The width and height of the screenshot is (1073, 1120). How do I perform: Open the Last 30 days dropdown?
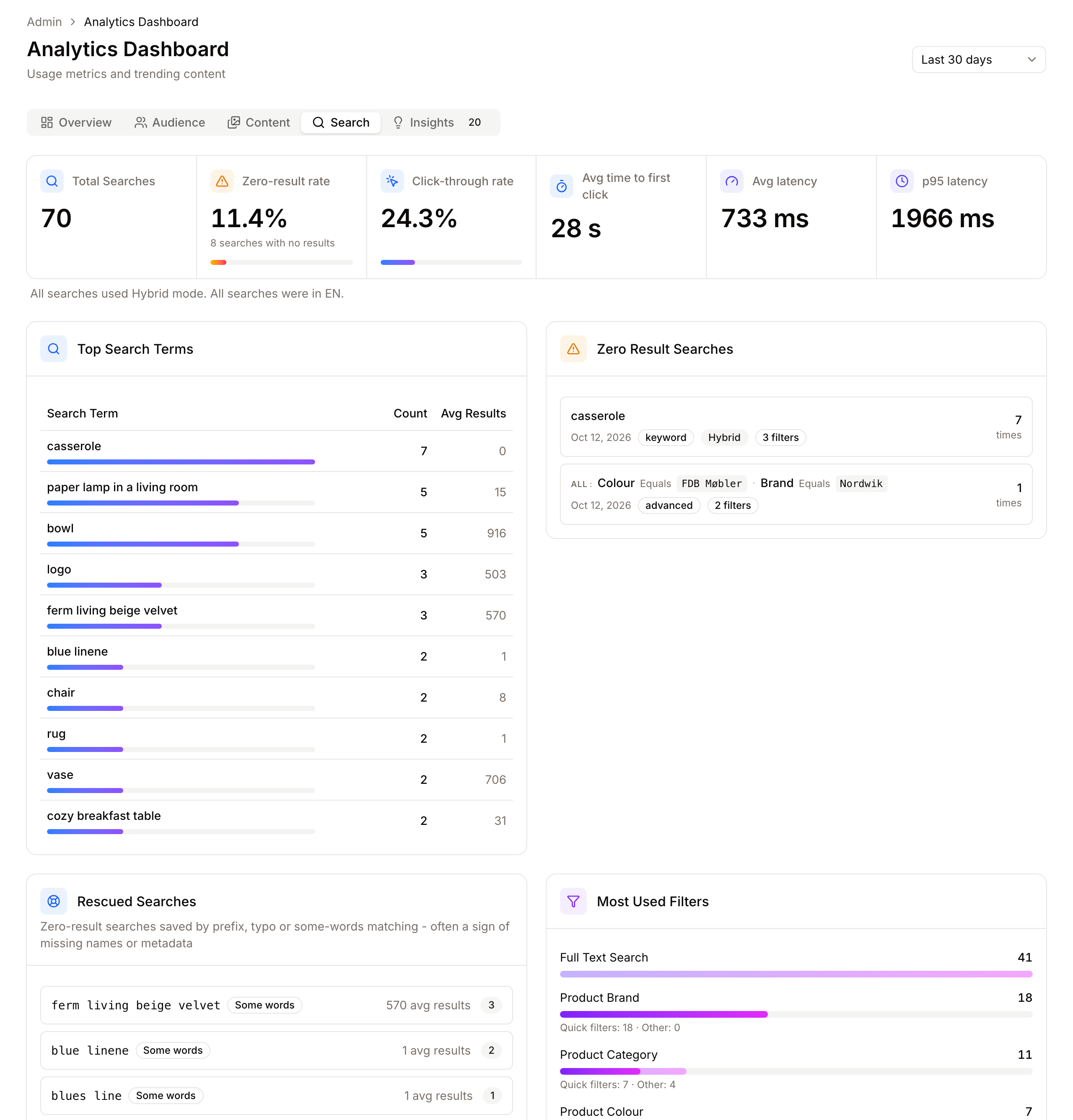point(979,60)
